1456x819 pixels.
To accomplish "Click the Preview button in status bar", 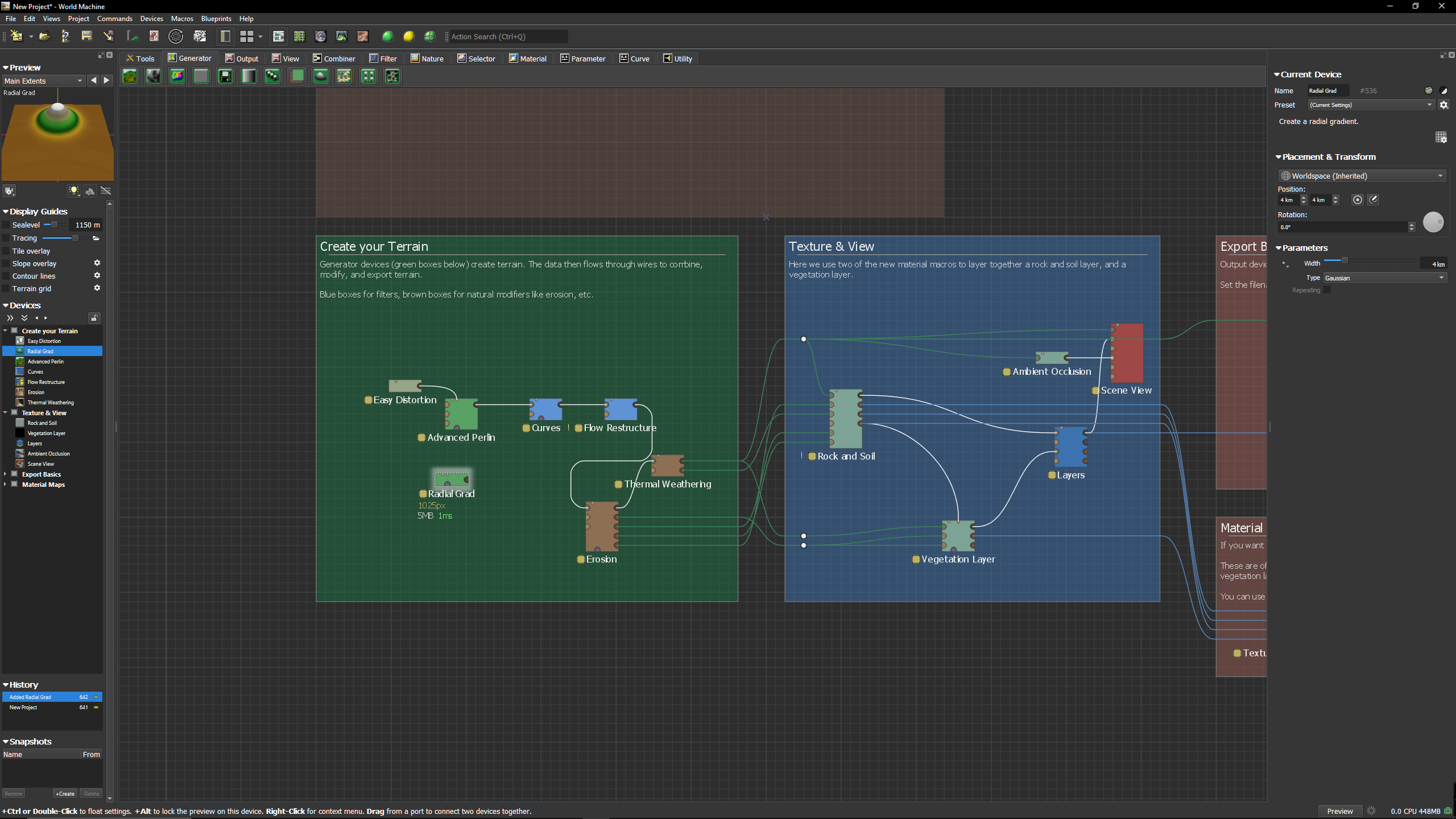I will coord(1339,811).
